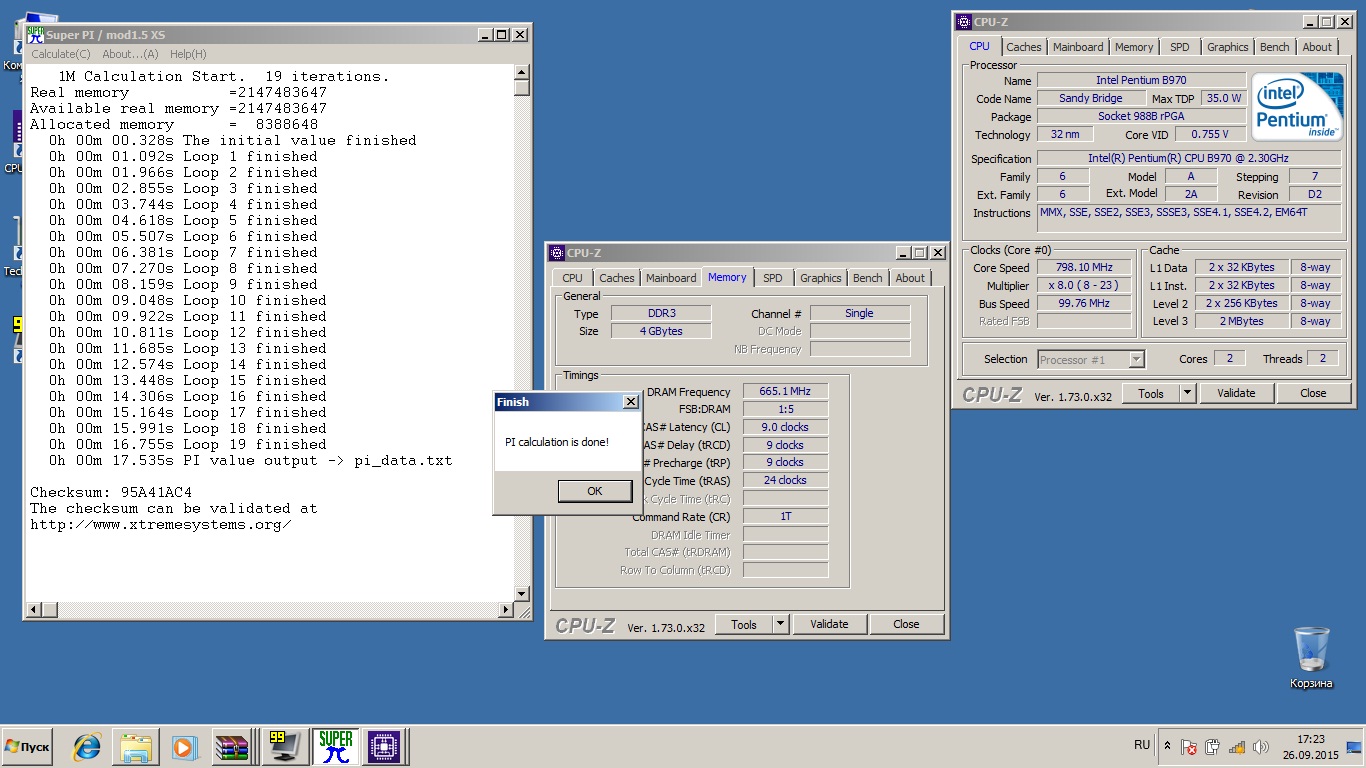Click Close button in Memory window
The width and height of the screenshot is (1366, 768).
(x=907, y=624)
